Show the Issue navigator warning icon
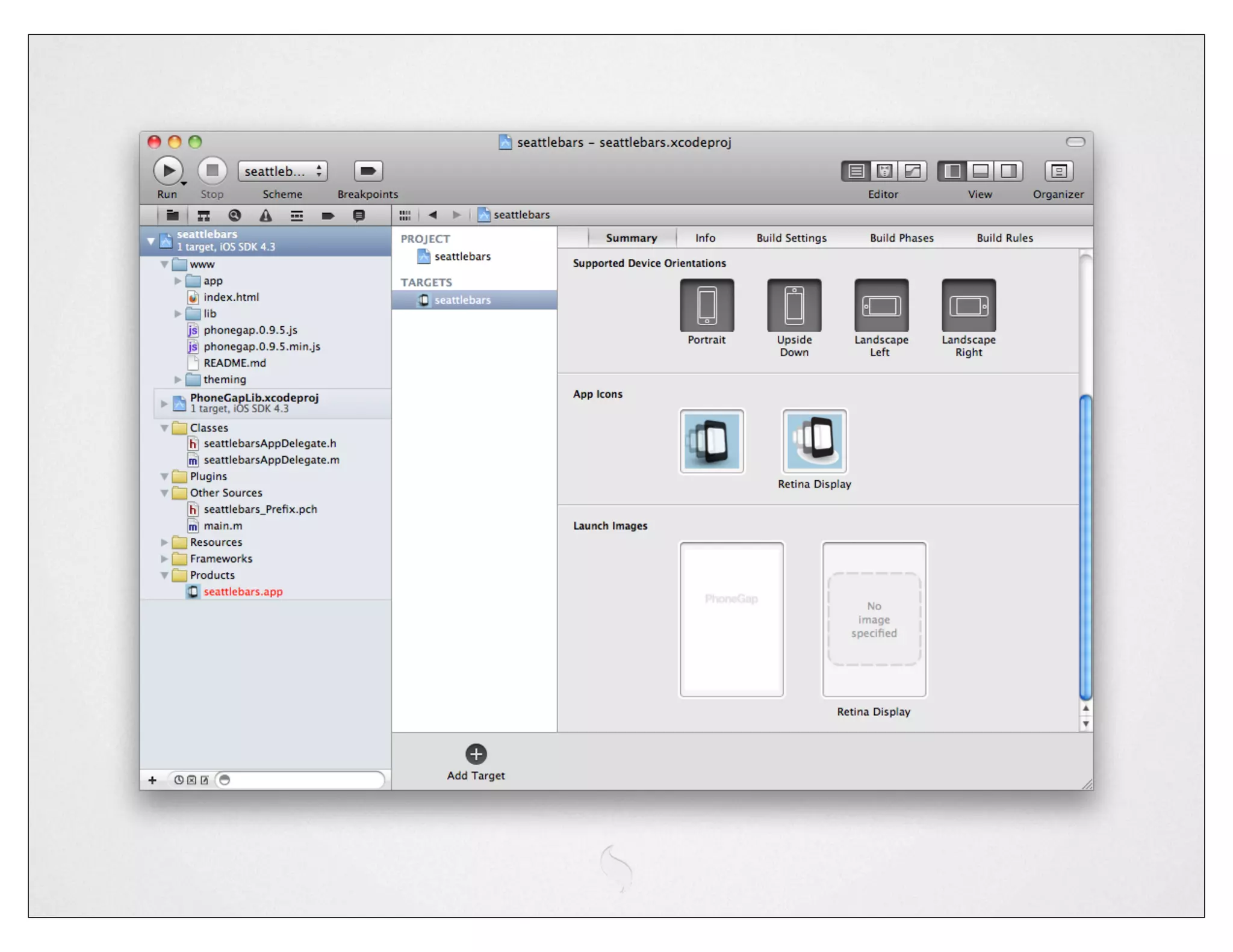Viewport: 1233px width, 952px height. (266, 215)
